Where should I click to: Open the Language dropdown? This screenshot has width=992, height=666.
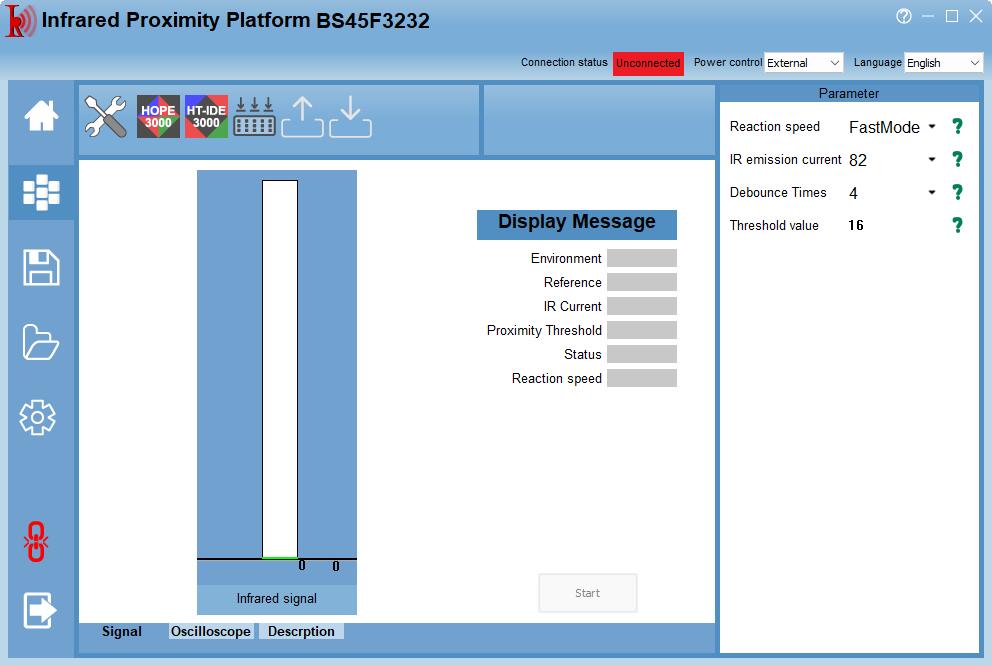pyautogui.click(x=943, y=63)
